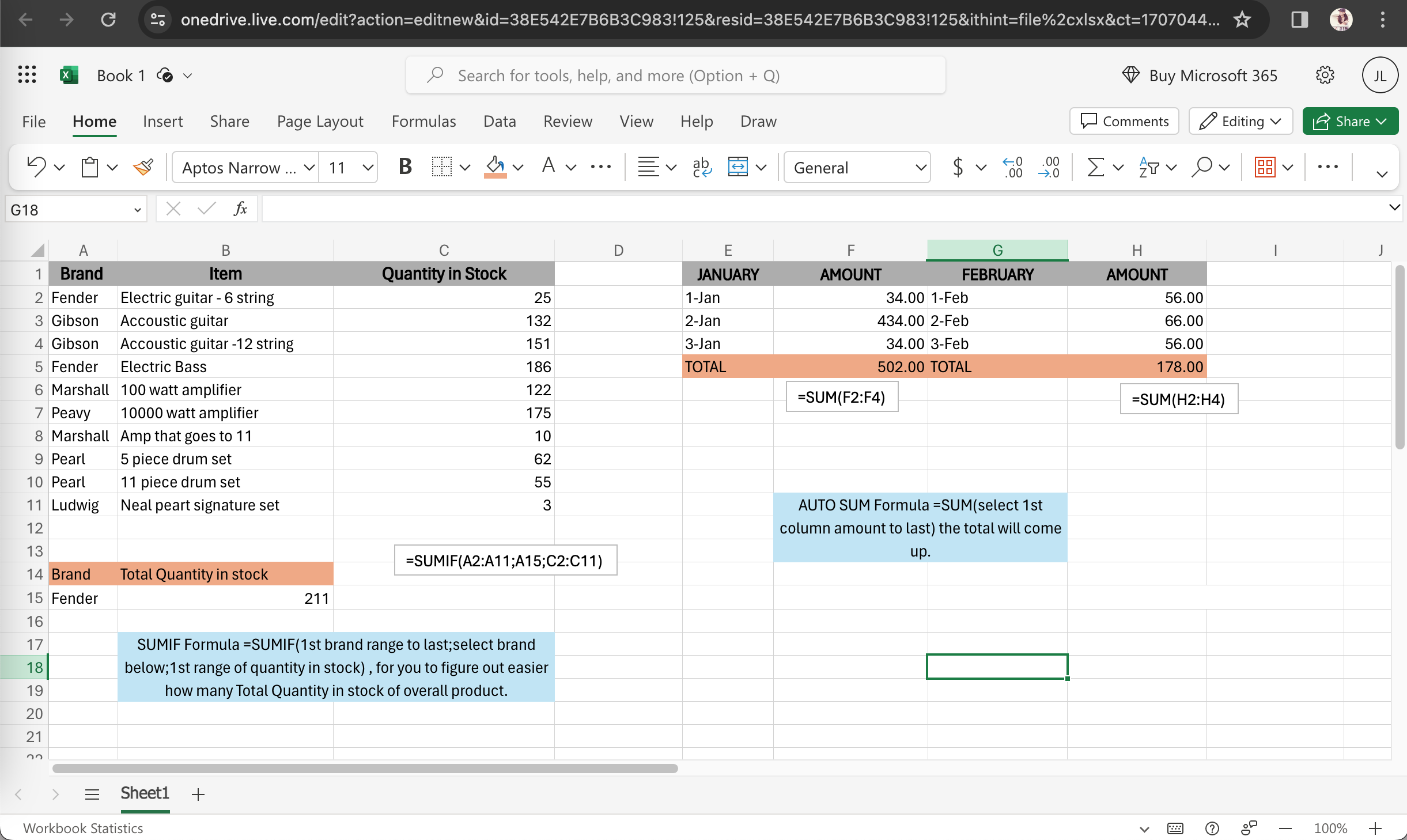The width and height of the screenshot is (1407, 840).
Task: Switch to the Insert tab
Action: point(162,121)
